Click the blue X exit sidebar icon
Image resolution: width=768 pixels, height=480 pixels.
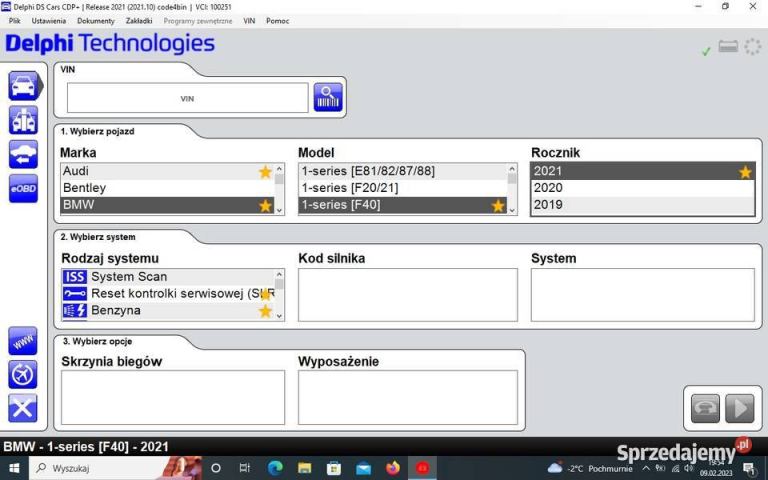coord(23,408)
